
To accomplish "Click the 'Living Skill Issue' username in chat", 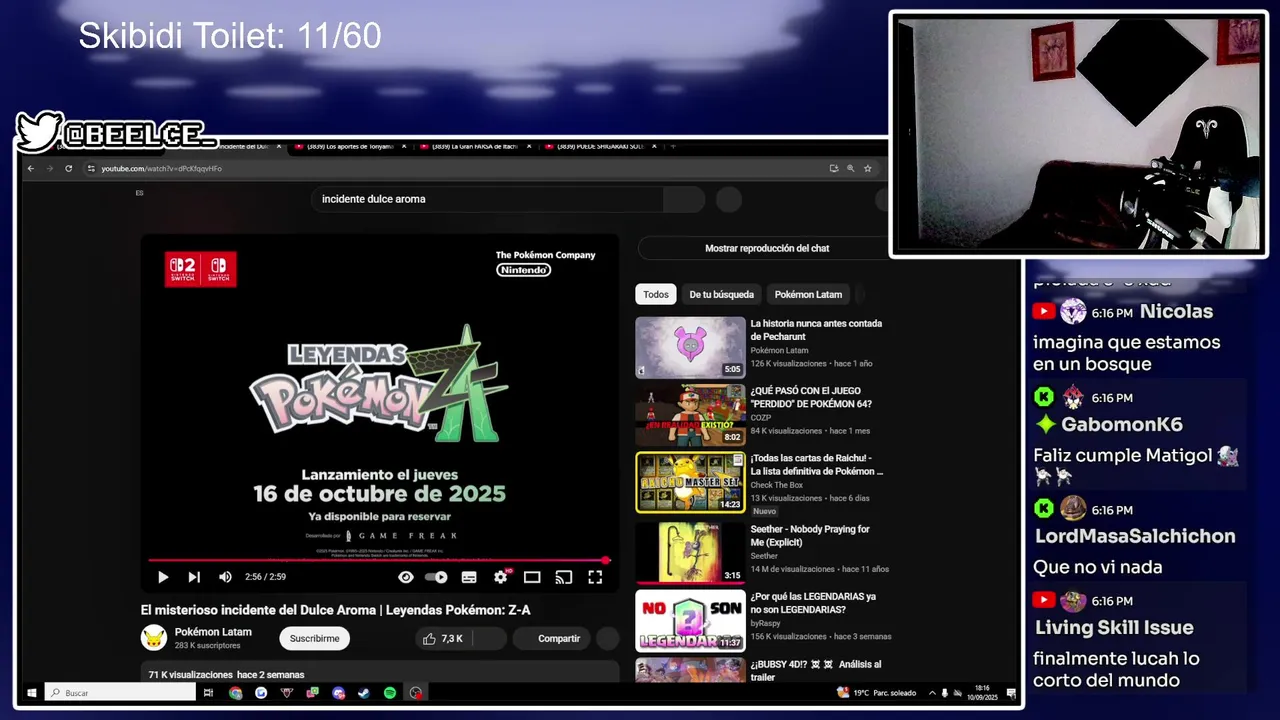I will [1114, 628].
